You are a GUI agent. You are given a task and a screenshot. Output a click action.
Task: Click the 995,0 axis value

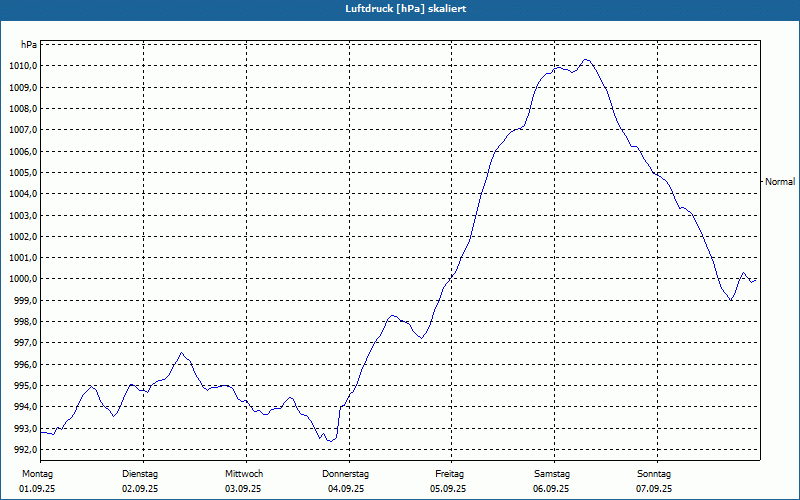25,386
